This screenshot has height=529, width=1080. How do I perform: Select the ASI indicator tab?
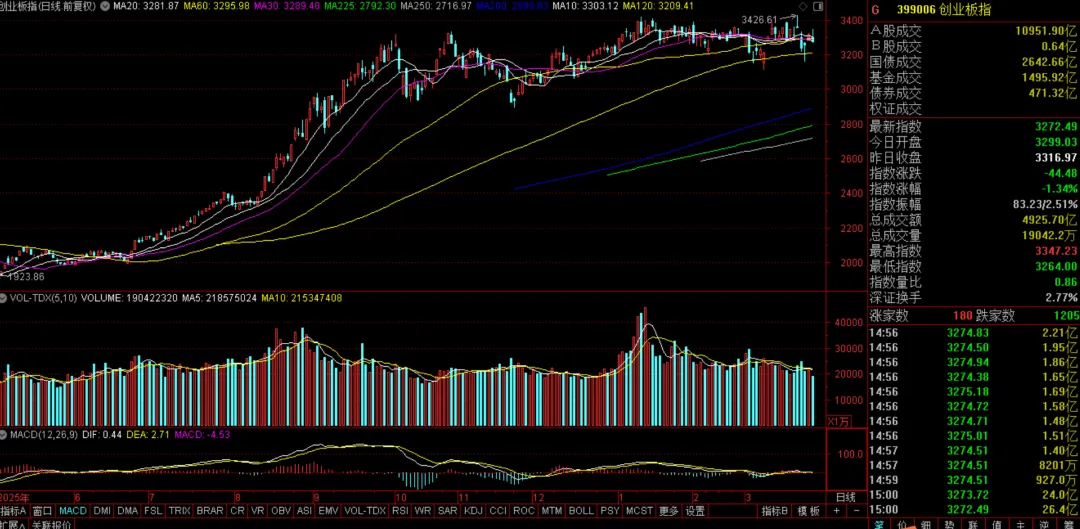[x=304, y=510]
